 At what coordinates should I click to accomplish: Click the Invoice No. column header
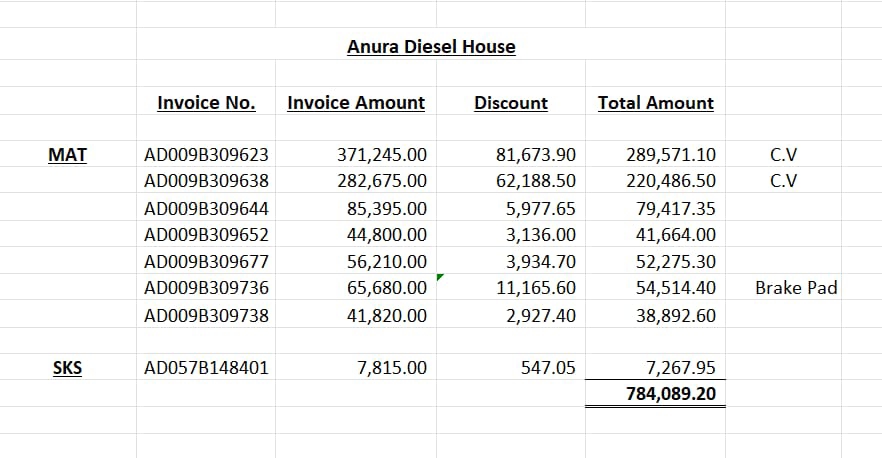[206, 103]
